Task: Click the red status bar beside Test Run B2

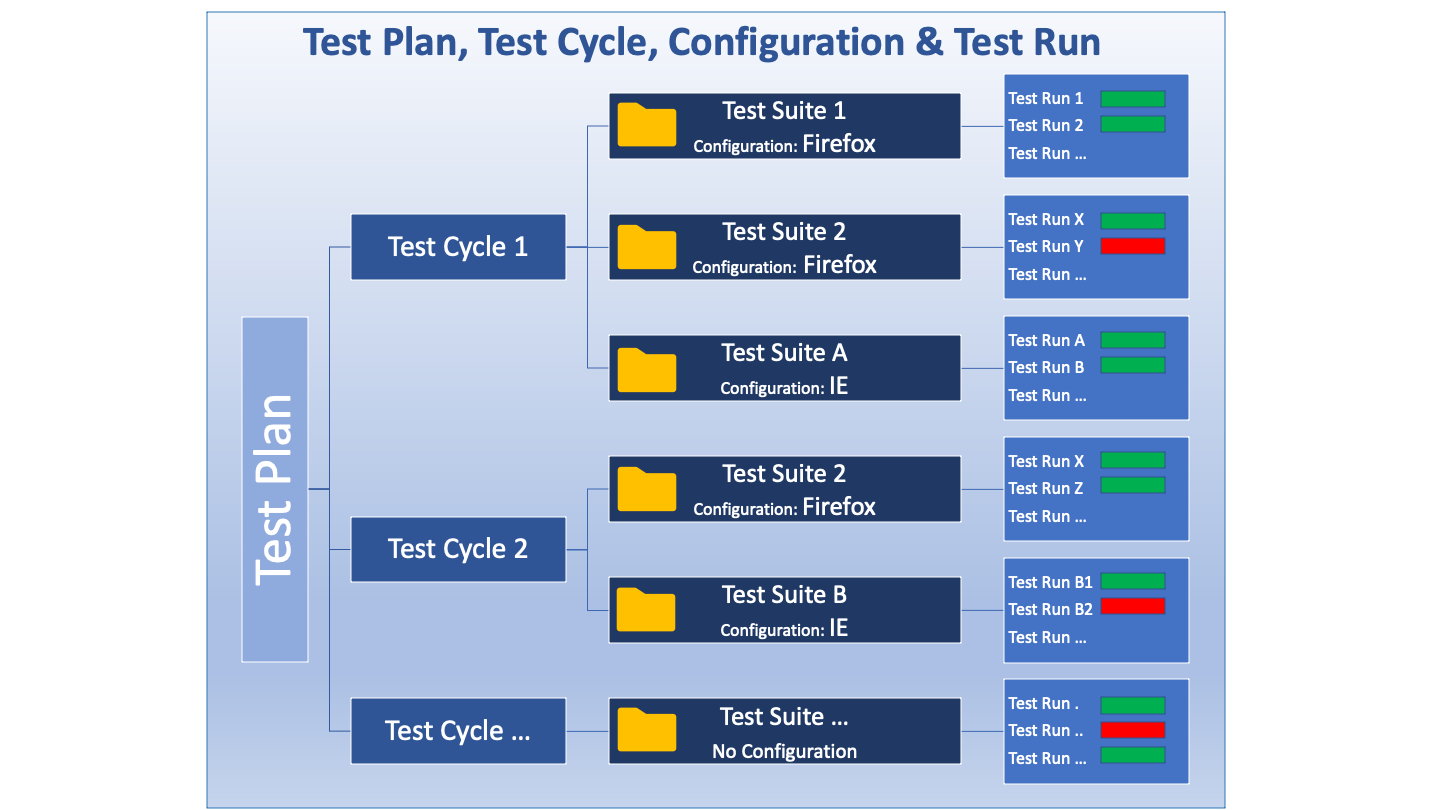Action: click(x=1133, y=606)
